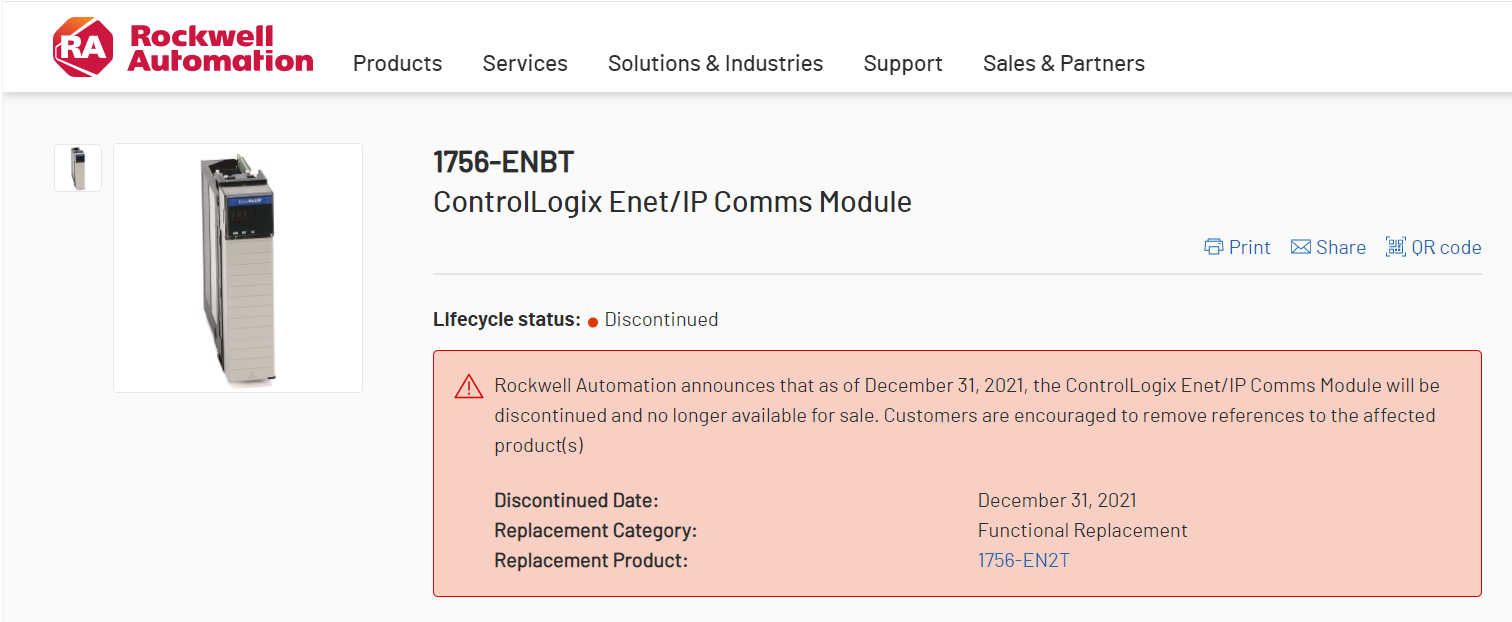Click the Share text link
Screen dimensions: 1512x622
(1341, 247)
